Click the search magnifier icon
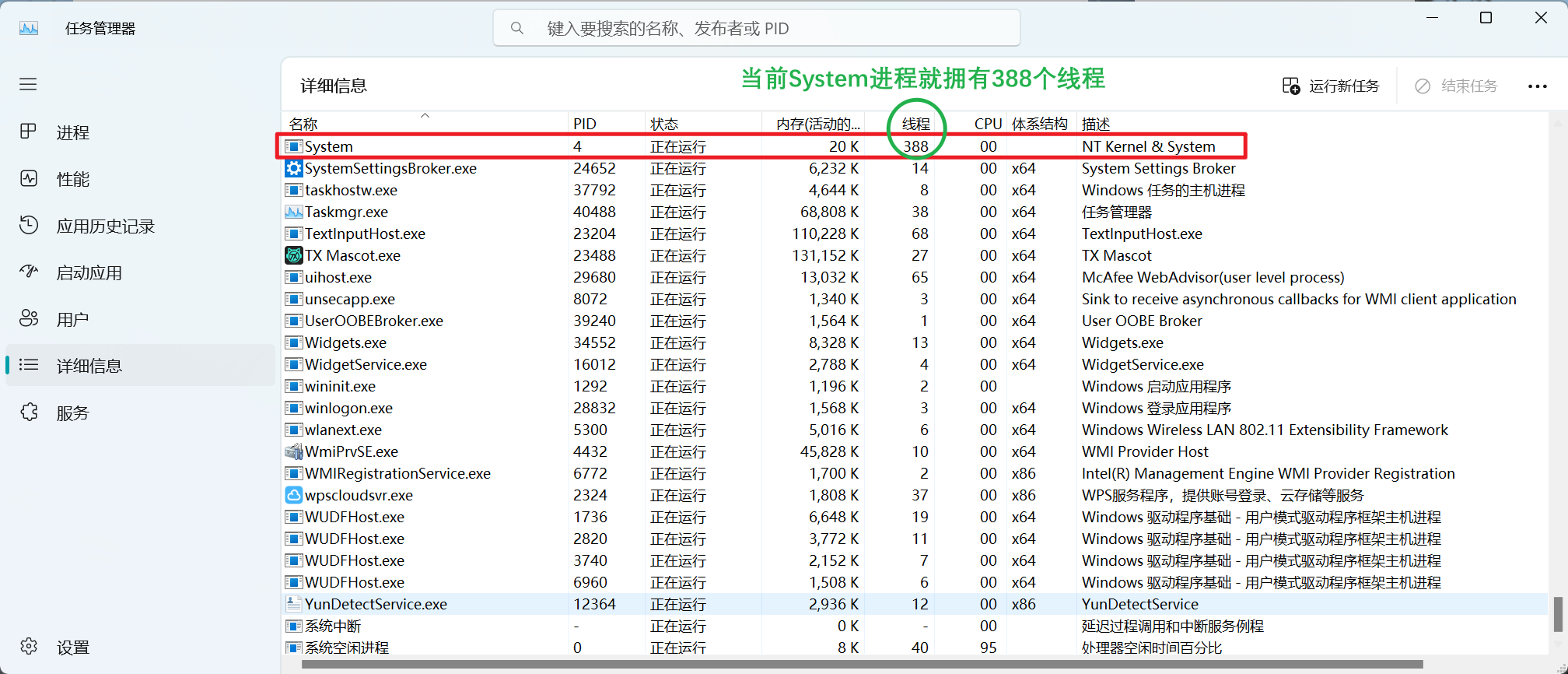Image resolution: width=1568 pixels, height=674 pixels. pyautogui.click(x=517, y=29)
